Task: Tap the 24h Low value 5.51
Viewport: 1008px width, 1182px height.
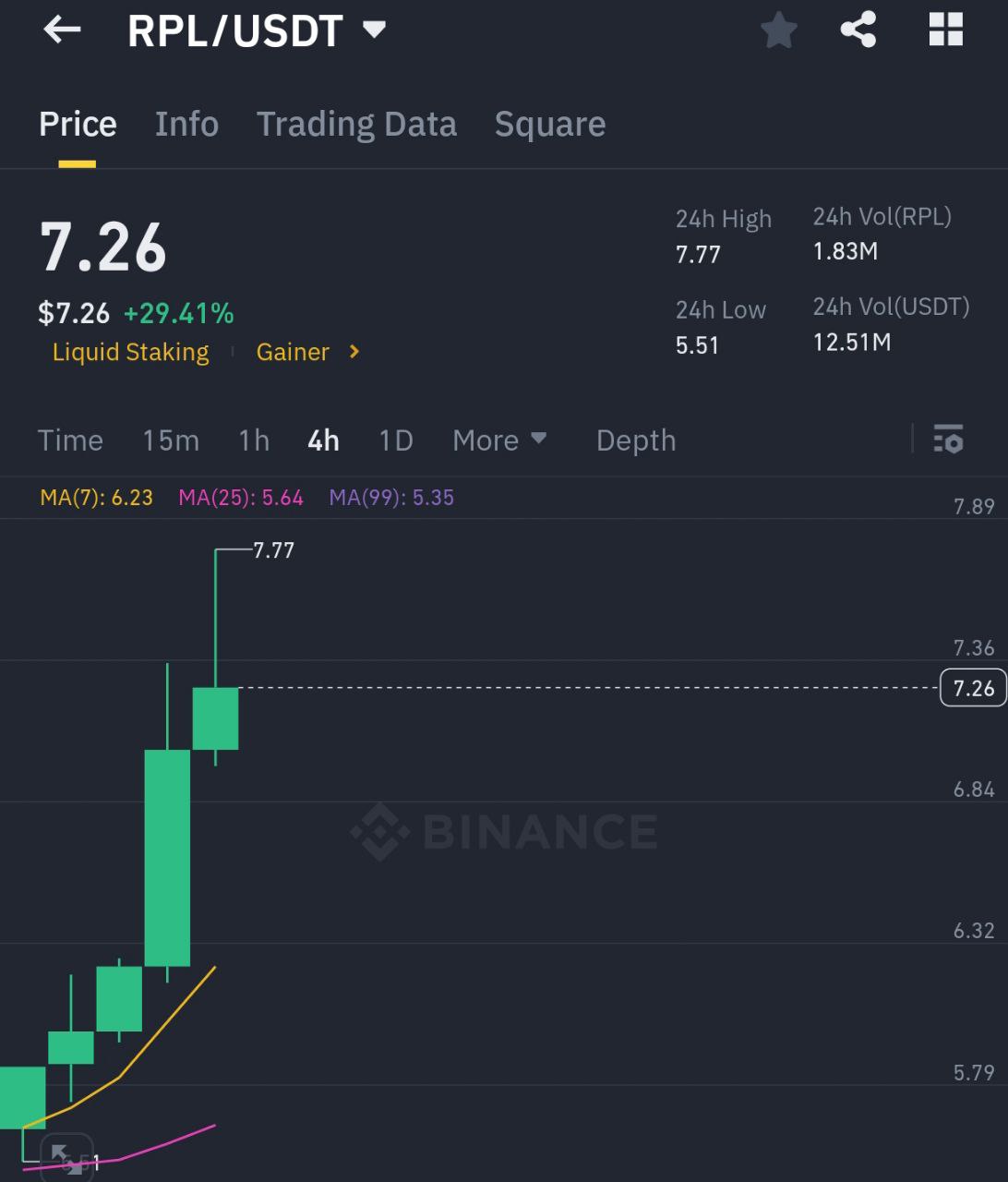Action: [697, 345]
